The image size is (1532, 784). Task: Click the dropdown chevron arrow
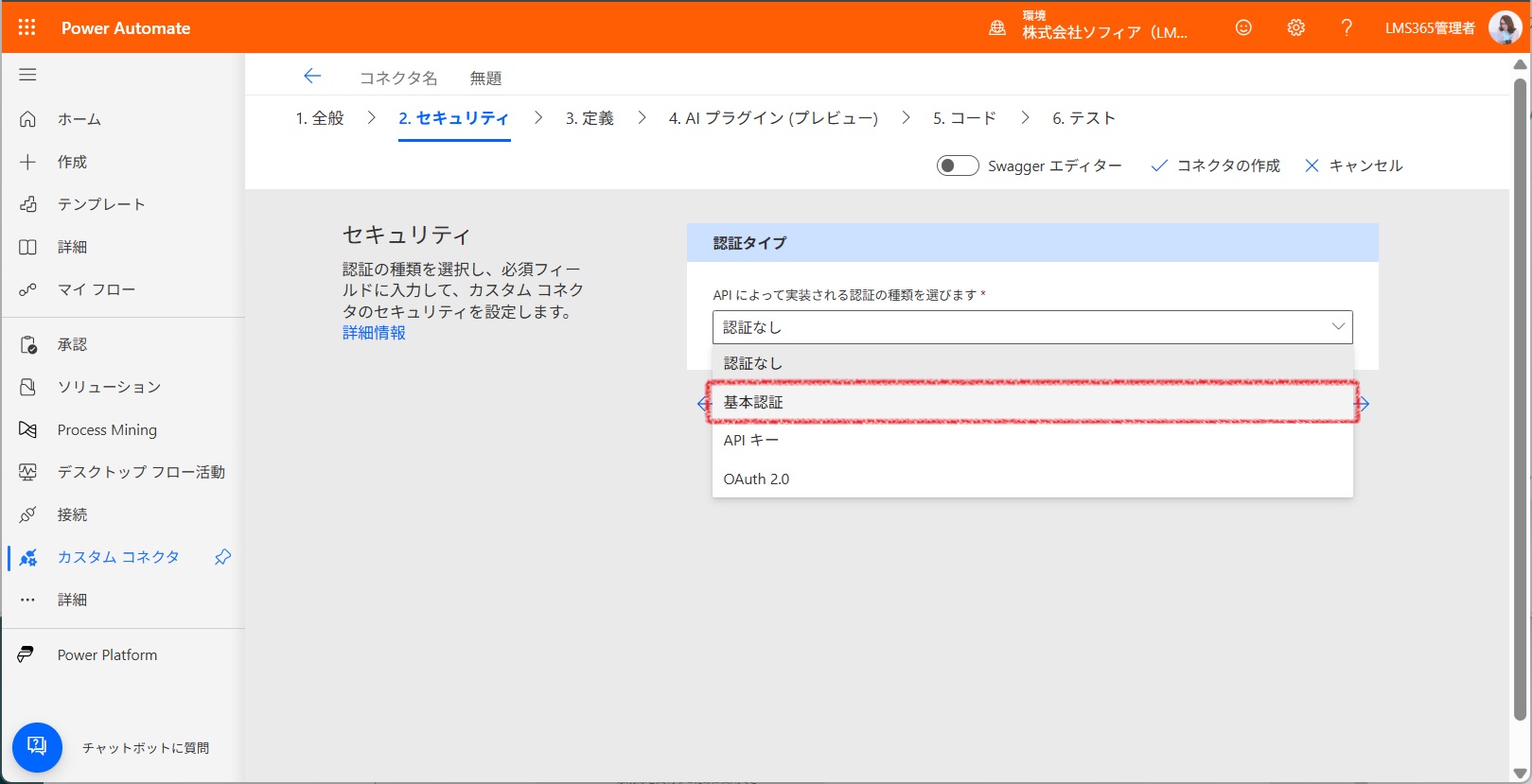pyautogui.click(x=1338, y=326)
